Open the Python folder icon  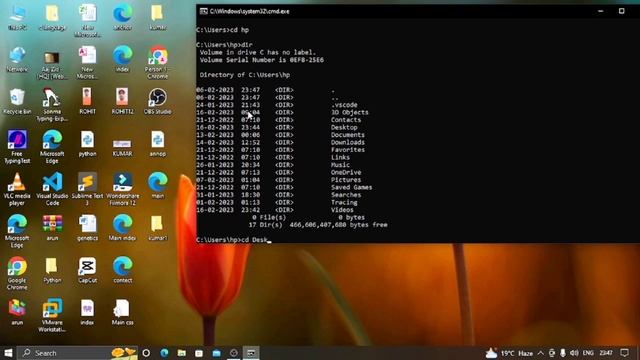click(52, 270)
